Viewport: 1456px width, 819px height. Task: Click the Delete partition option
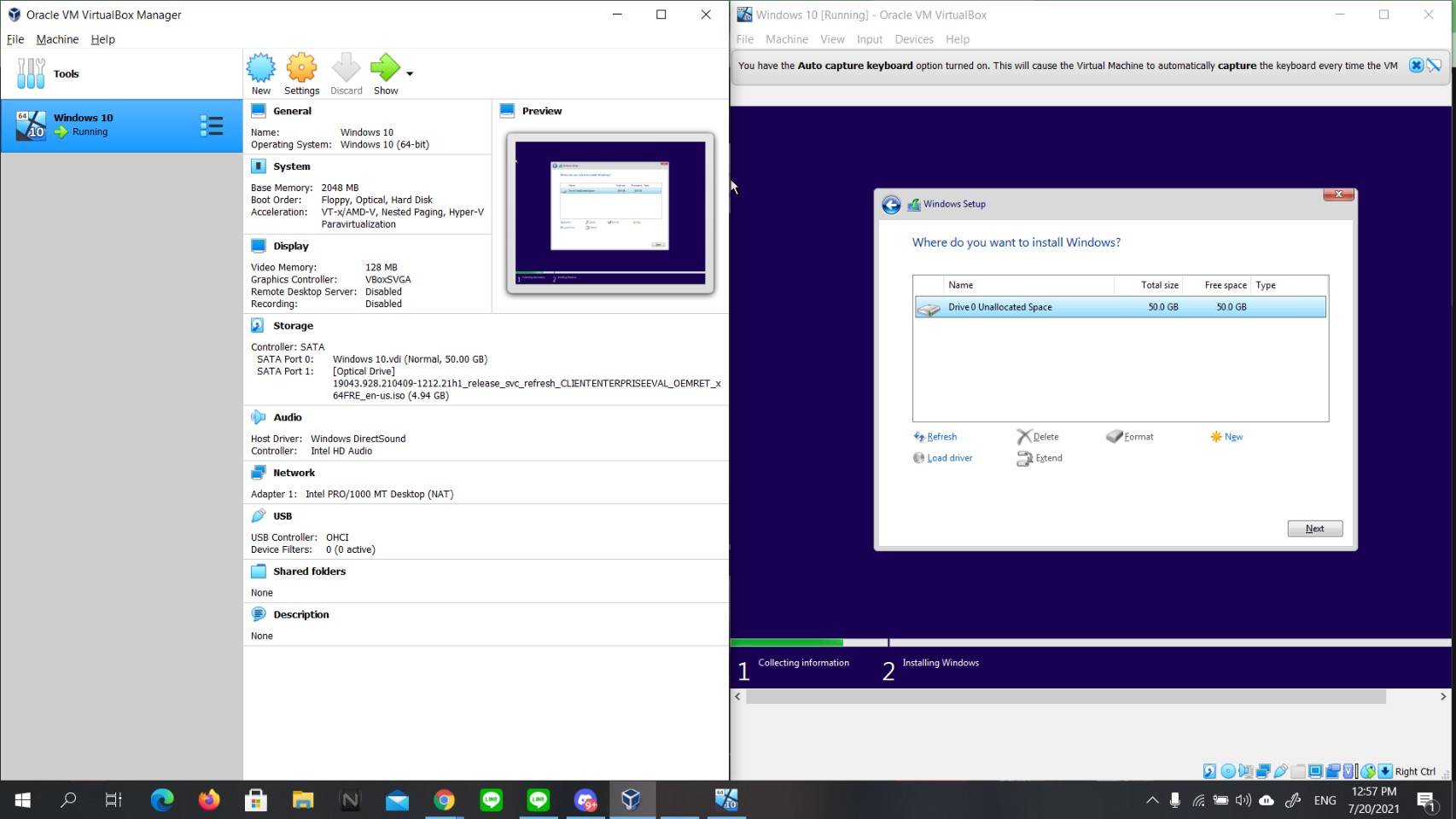1038,437
